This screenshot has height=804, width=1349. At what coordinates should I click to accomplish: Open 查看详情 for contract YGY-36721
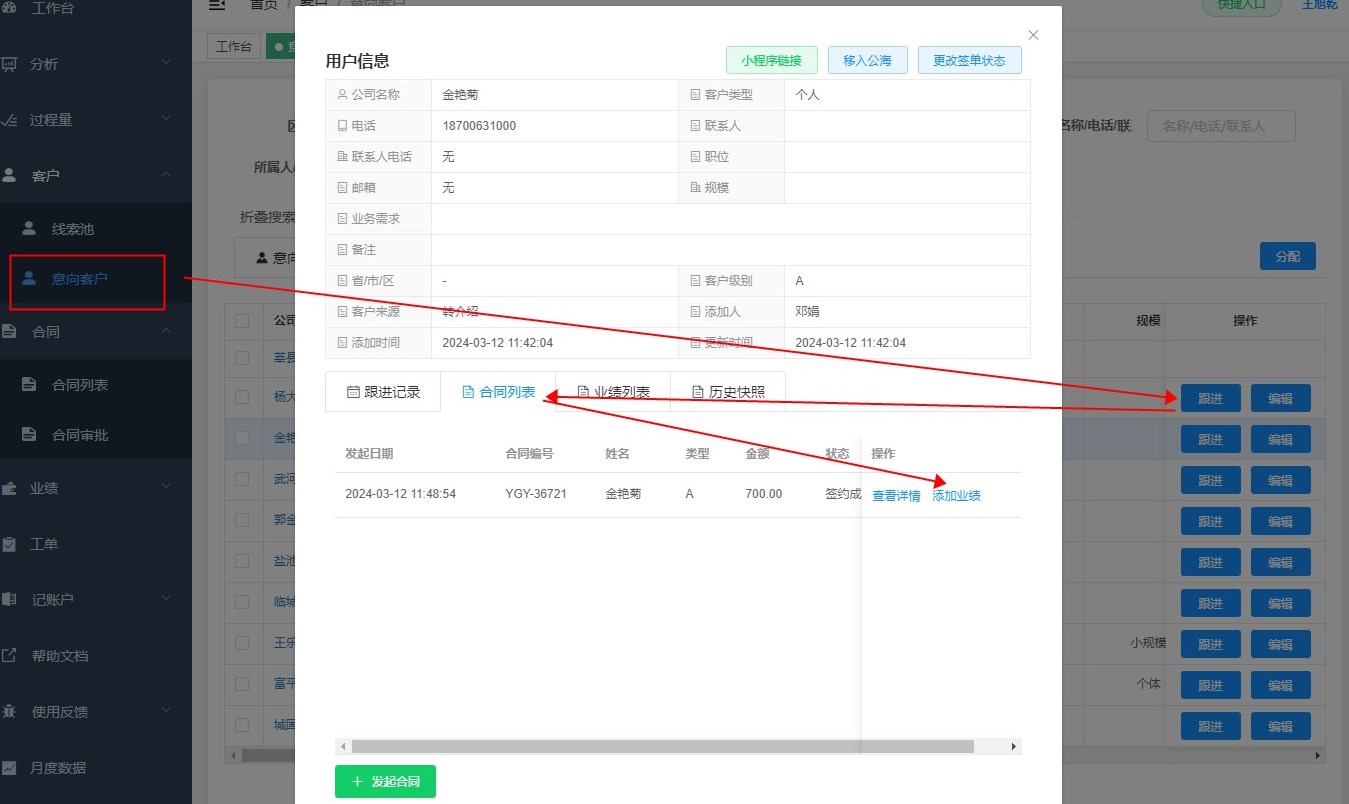coord(896,496)
